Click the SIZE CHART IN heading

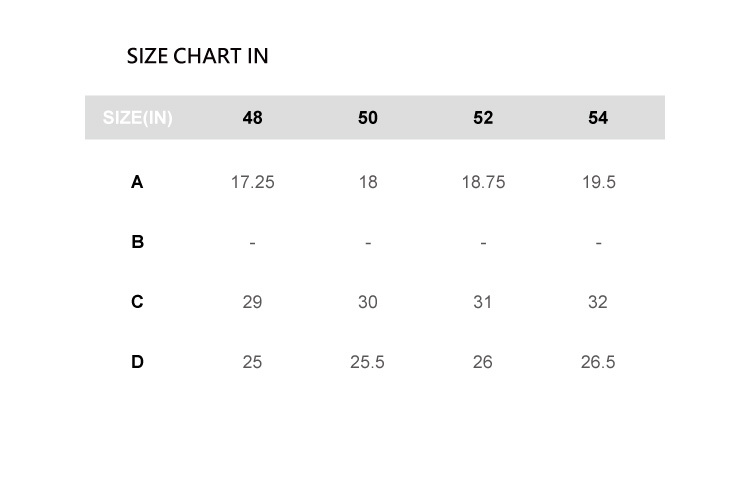click(197, 56)
